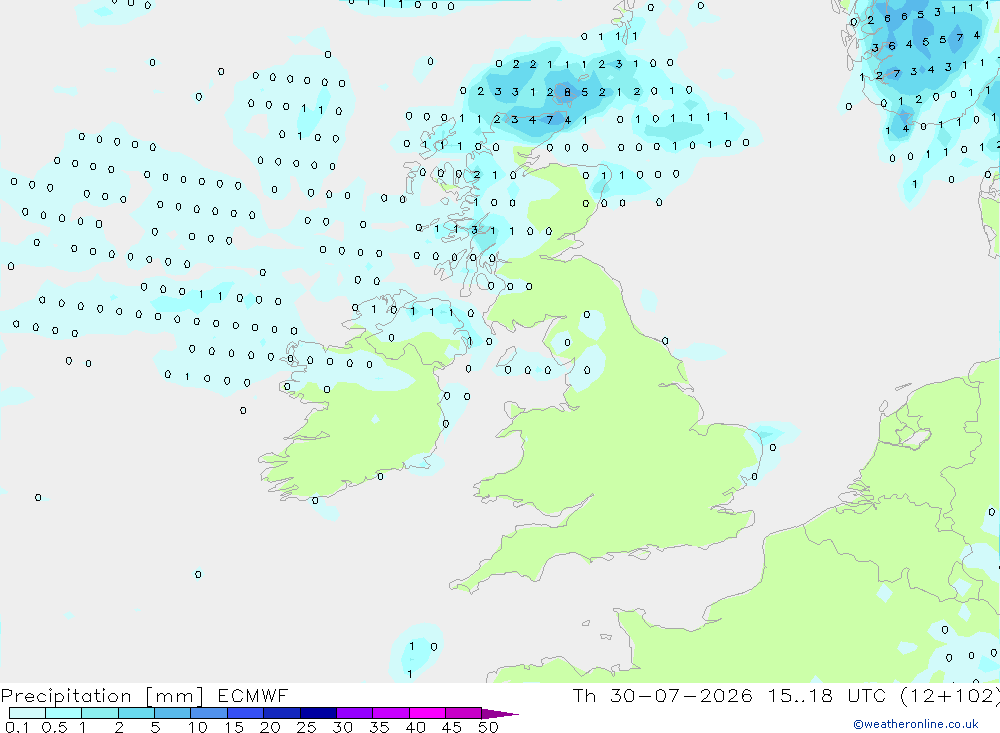1000x733 pixels.
Task: Select the 1–2 mm legend color swatch
Action: 100,713
